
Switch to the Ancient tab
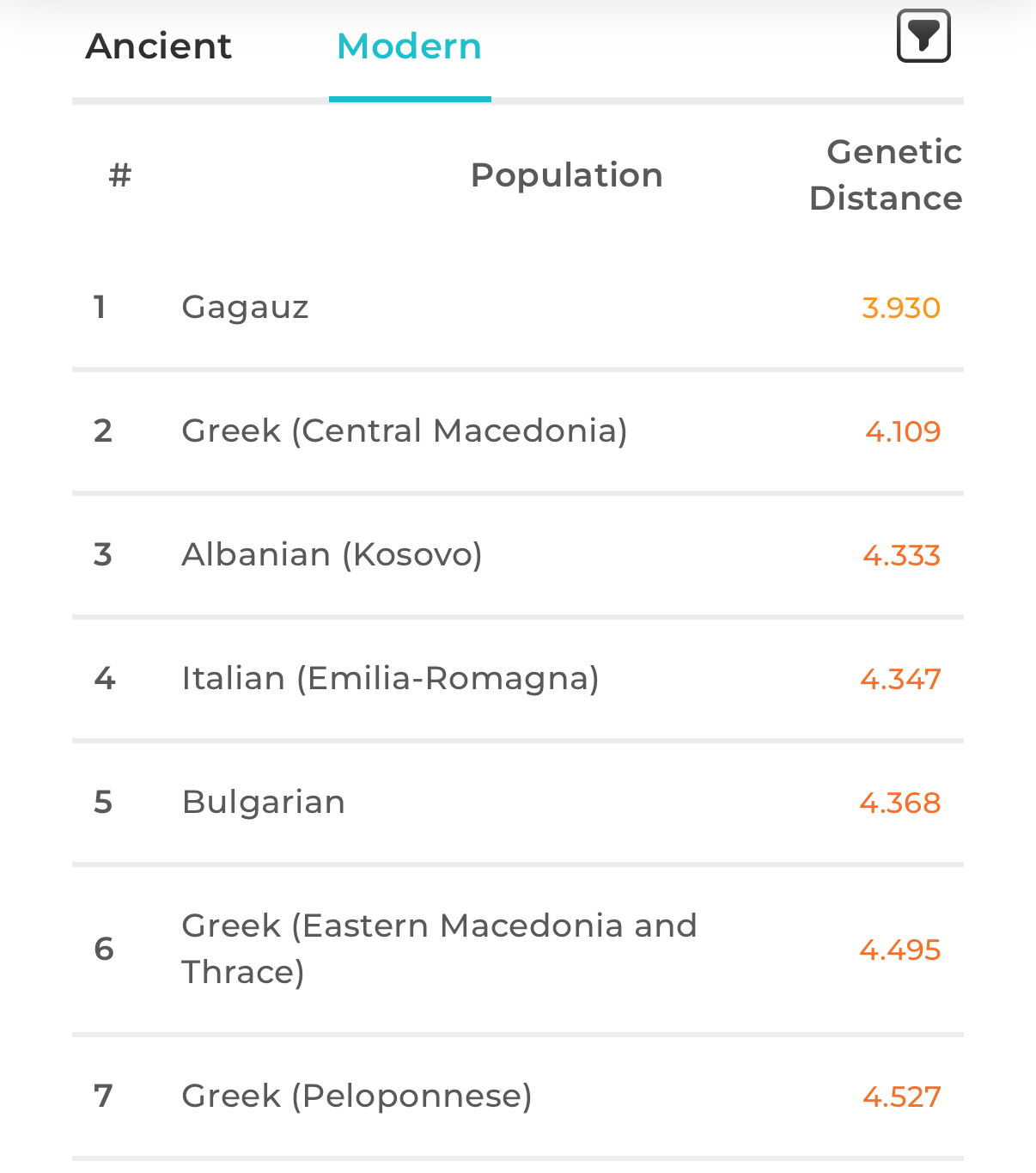pos(159,46)
